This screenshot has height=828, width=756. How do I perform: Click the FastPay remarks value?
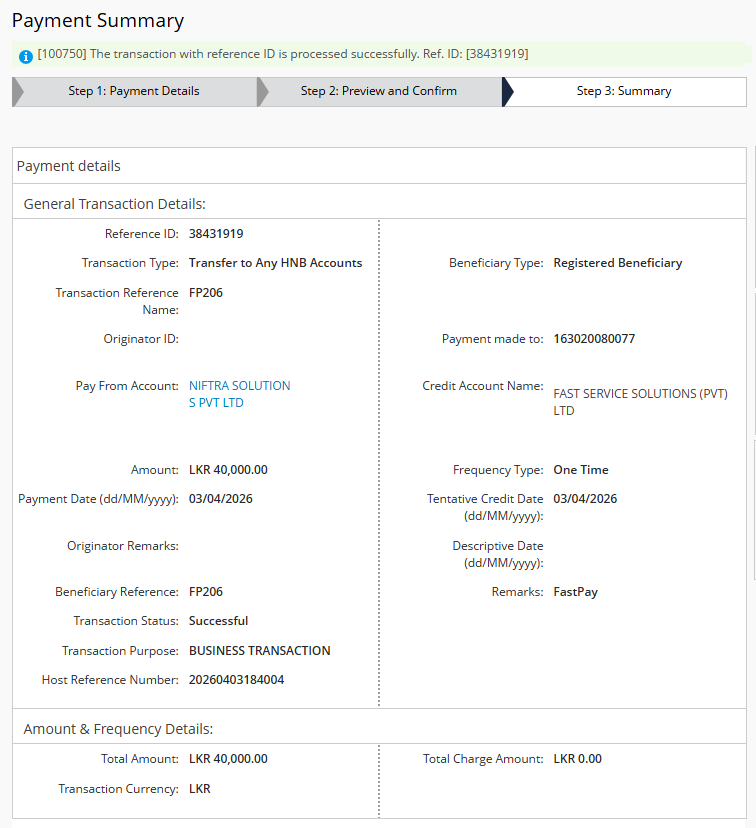(575, 592)
